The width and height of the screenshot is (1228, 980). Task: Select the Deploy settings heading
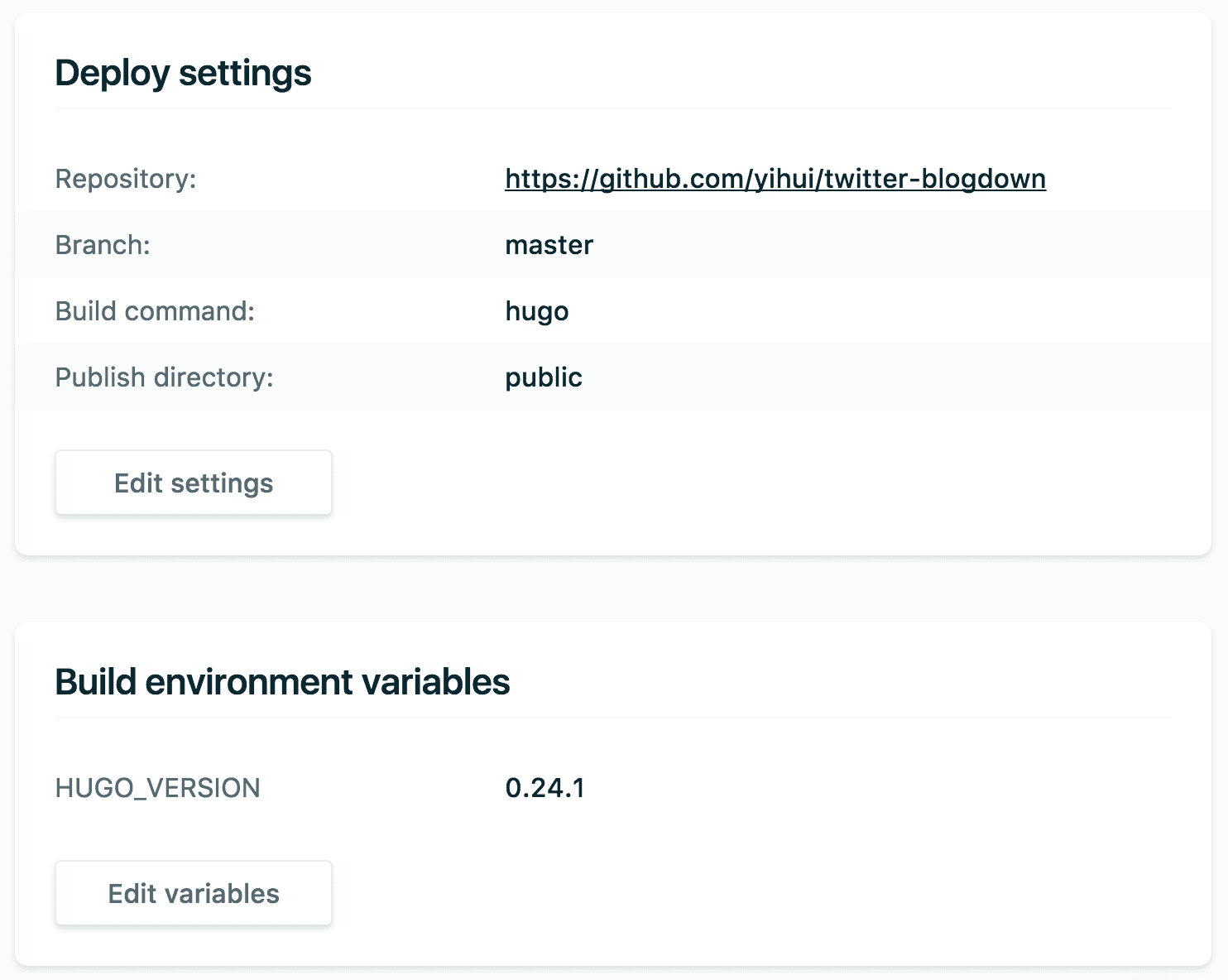coord(183,73)
